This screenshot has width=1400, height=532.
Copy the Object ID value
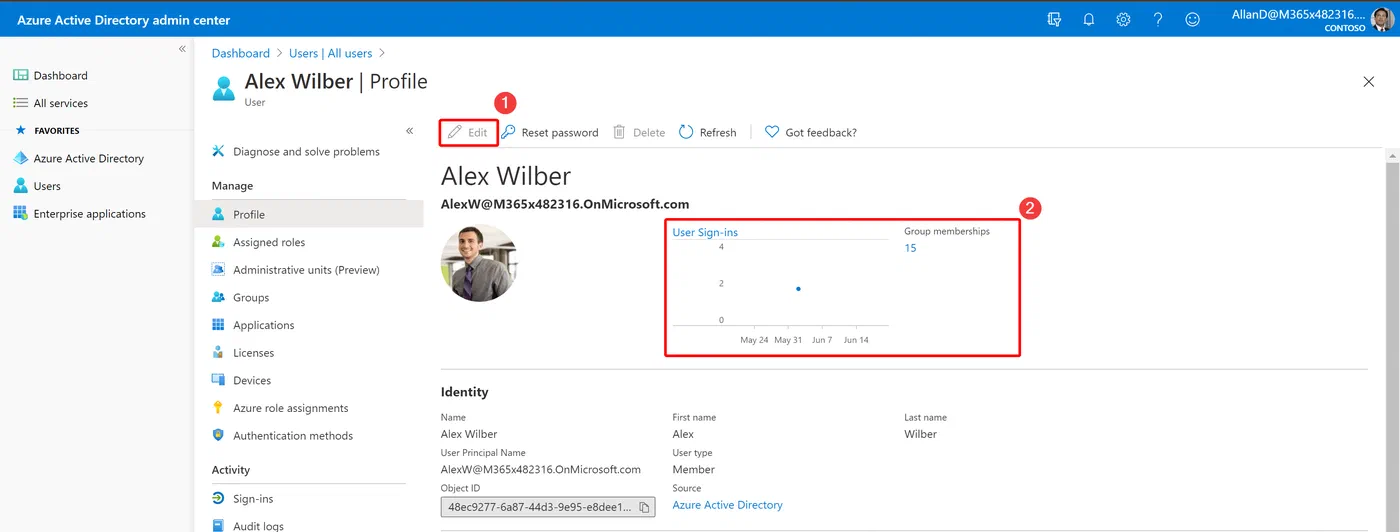(x=643, y=507)
